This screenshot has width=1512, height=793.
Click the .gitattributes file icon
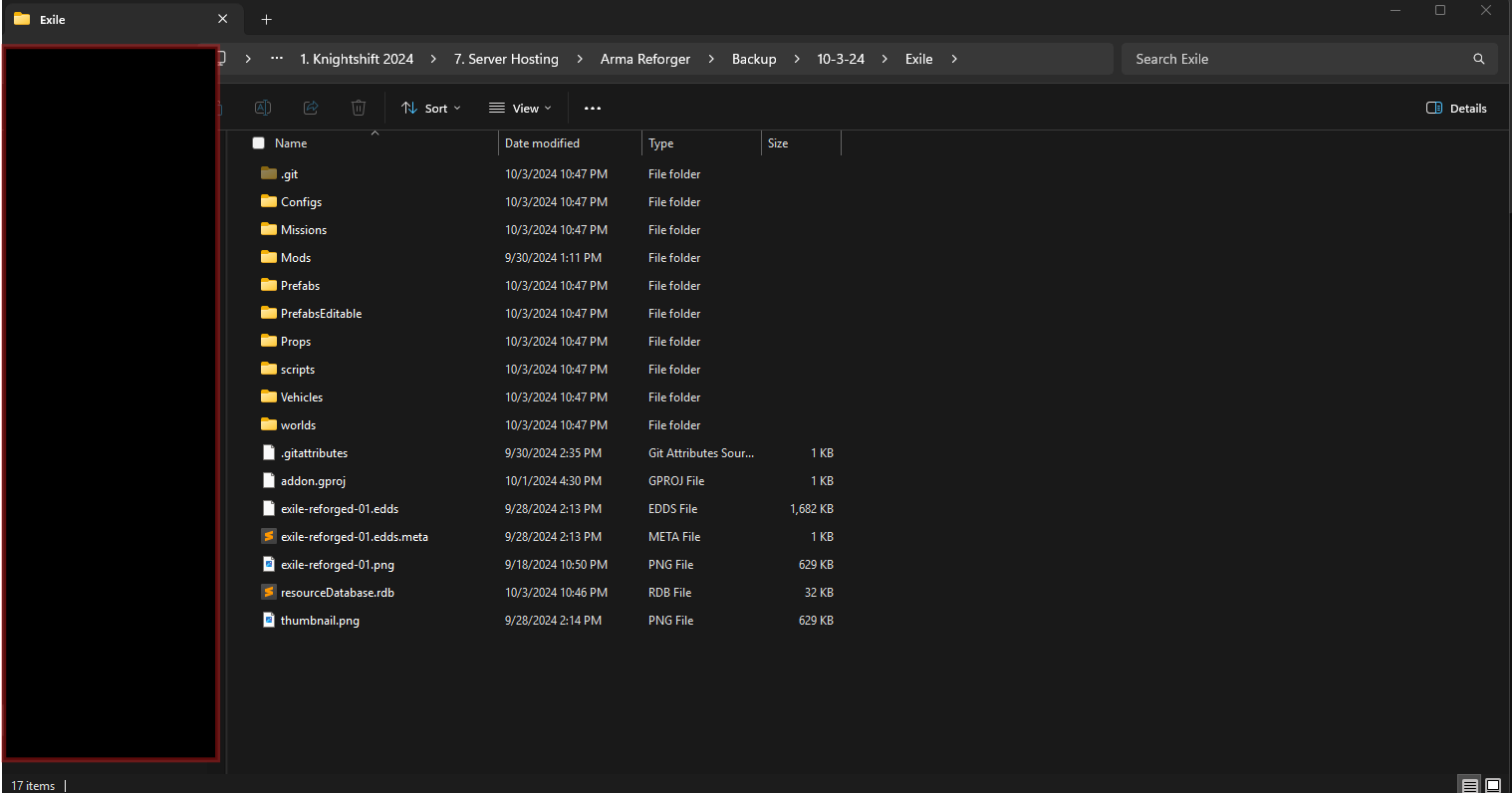coord(268,452)
